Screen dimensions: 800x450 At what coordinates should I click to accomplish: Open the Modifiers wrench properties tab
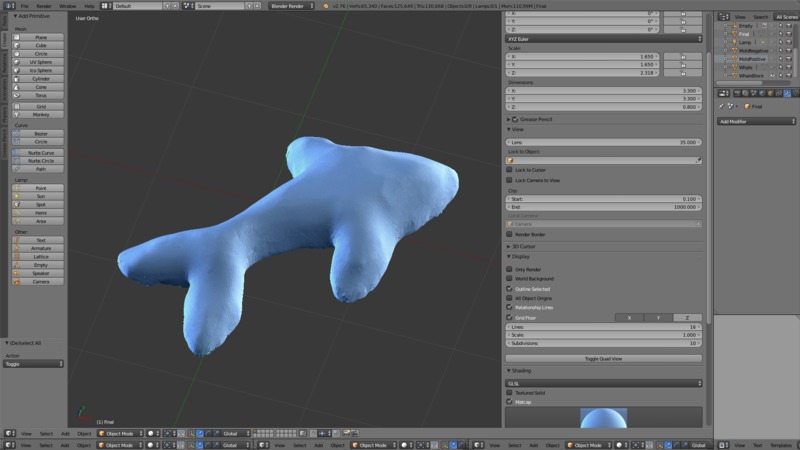pos(787,93)
